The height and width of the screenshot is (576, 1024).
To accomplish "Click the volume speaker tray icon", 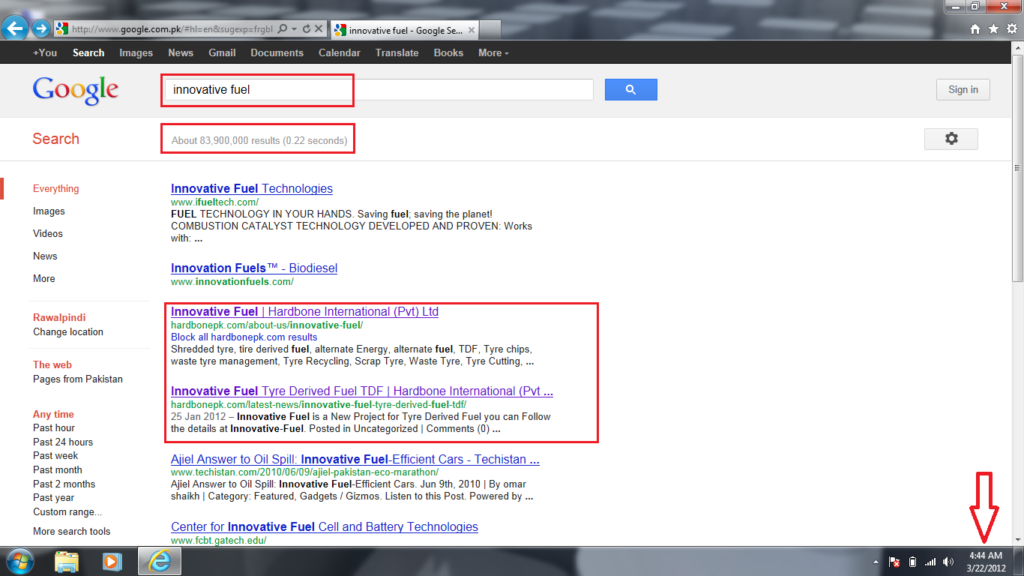I will click(x=948, y=562).
